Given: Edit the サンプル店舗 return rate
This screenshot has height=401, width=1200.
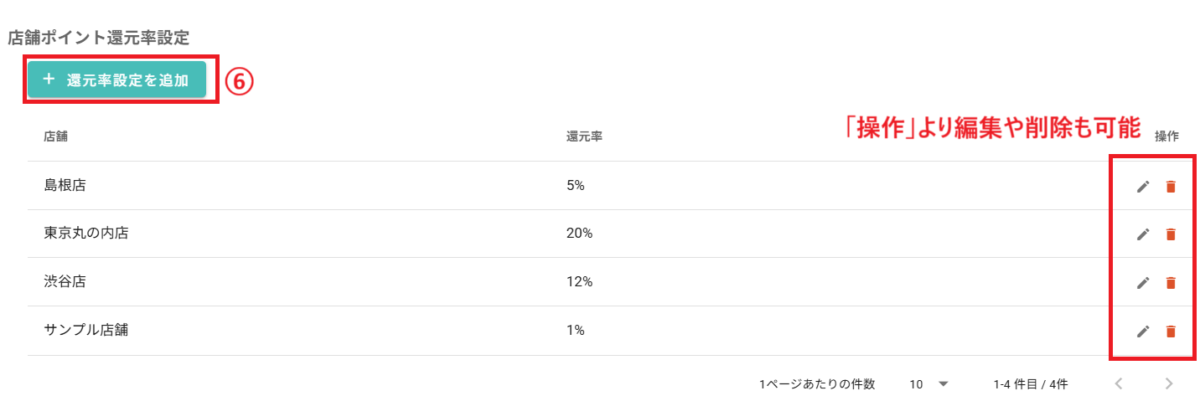Looking at the screenshot, I should [1143, 331].
